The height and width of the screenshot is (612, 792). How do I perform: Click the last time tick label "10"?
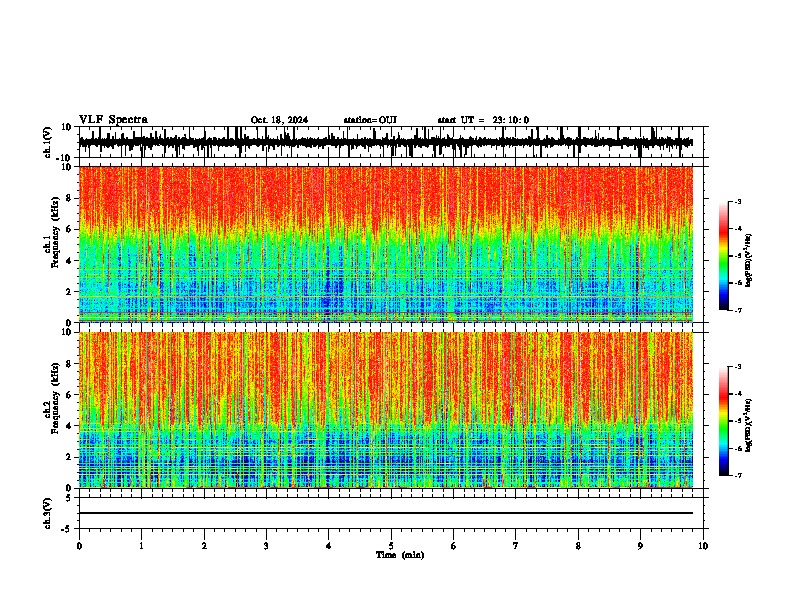[703, 546]
